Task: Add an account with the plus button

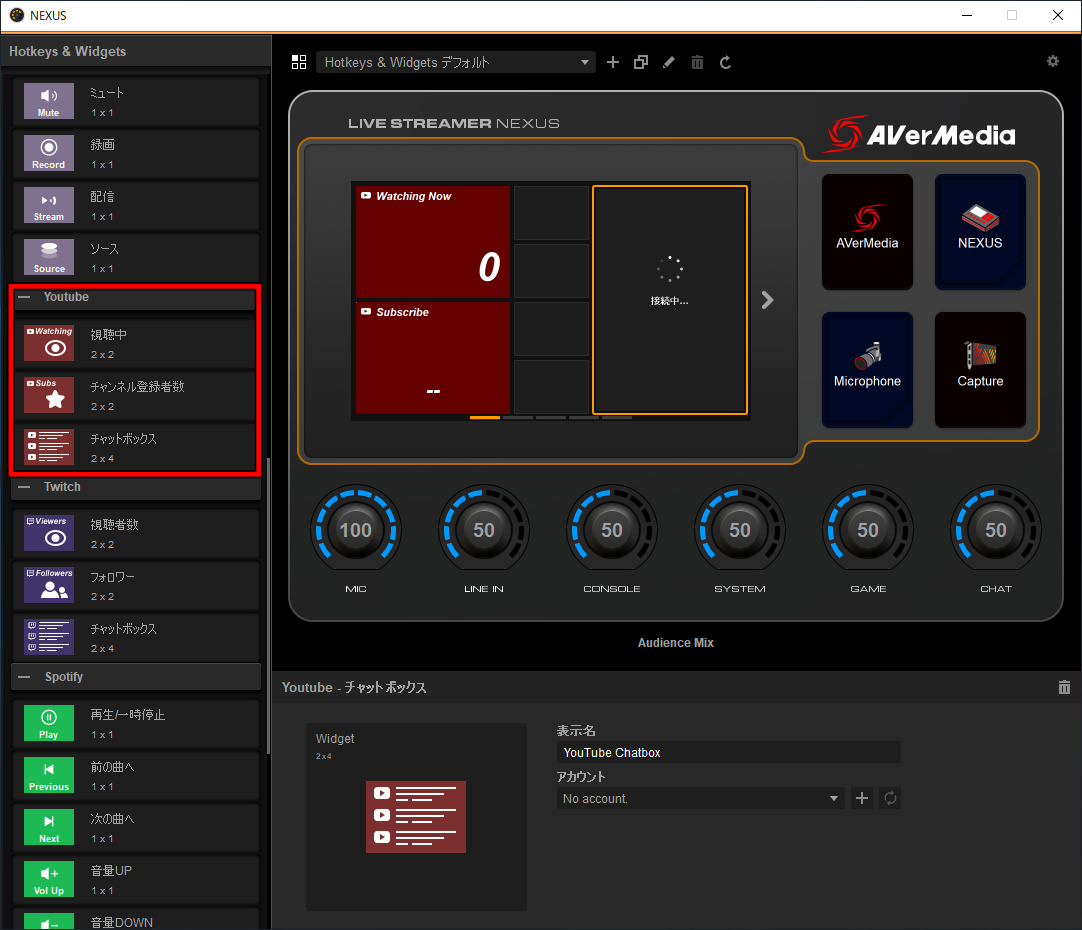Action: coord(862,798)
